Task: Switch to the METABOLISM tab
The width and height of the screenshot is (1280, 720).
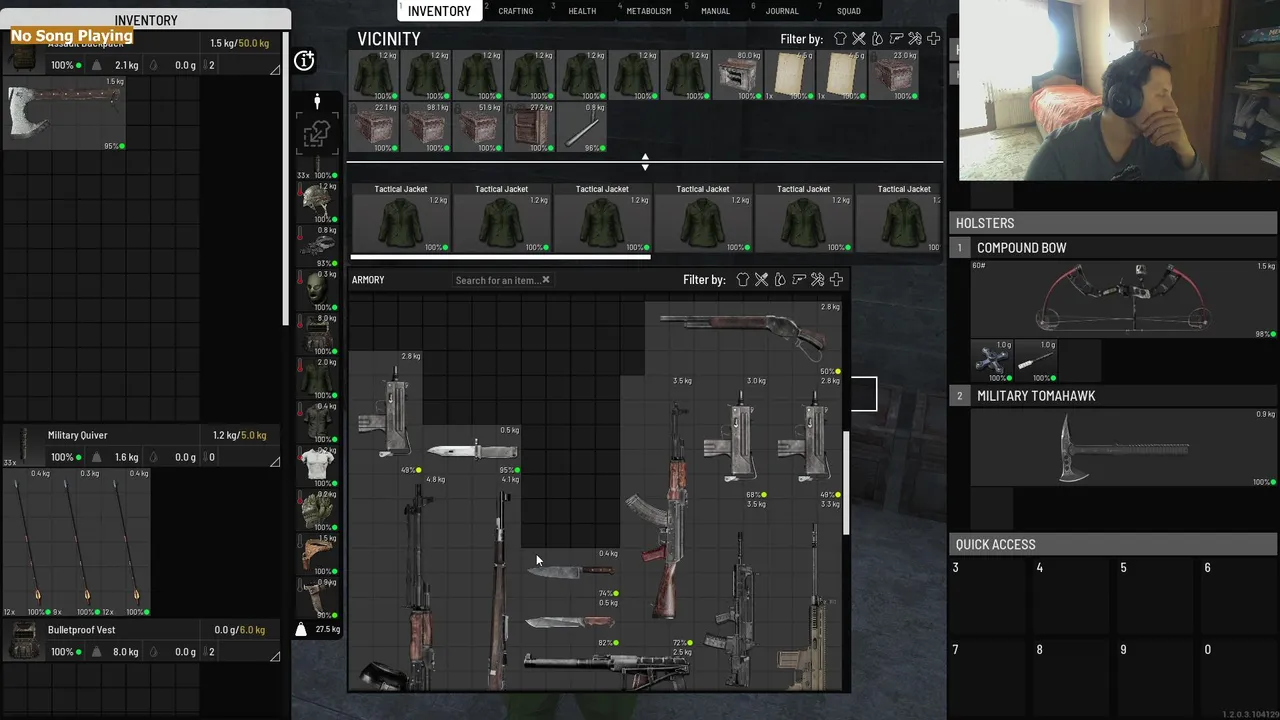Action: [x=648, y=11]
